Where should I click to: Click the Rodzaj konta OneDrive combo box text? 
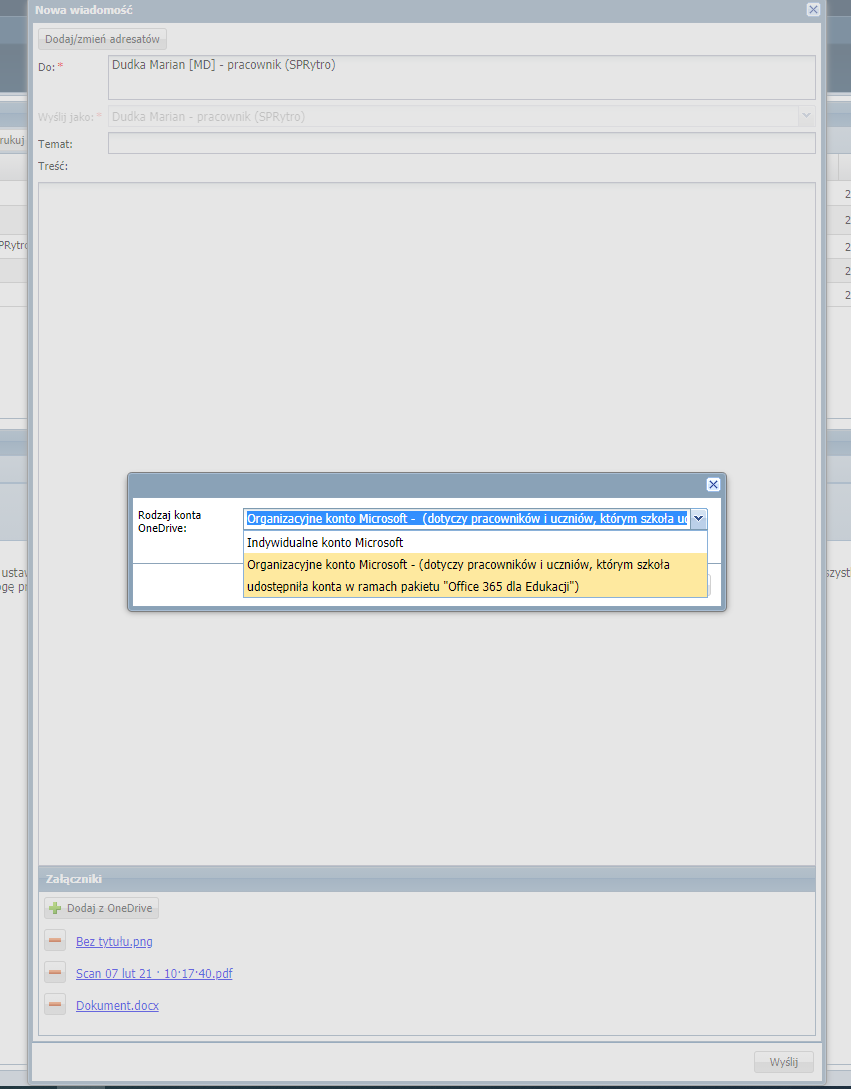[x=466, y=518]
